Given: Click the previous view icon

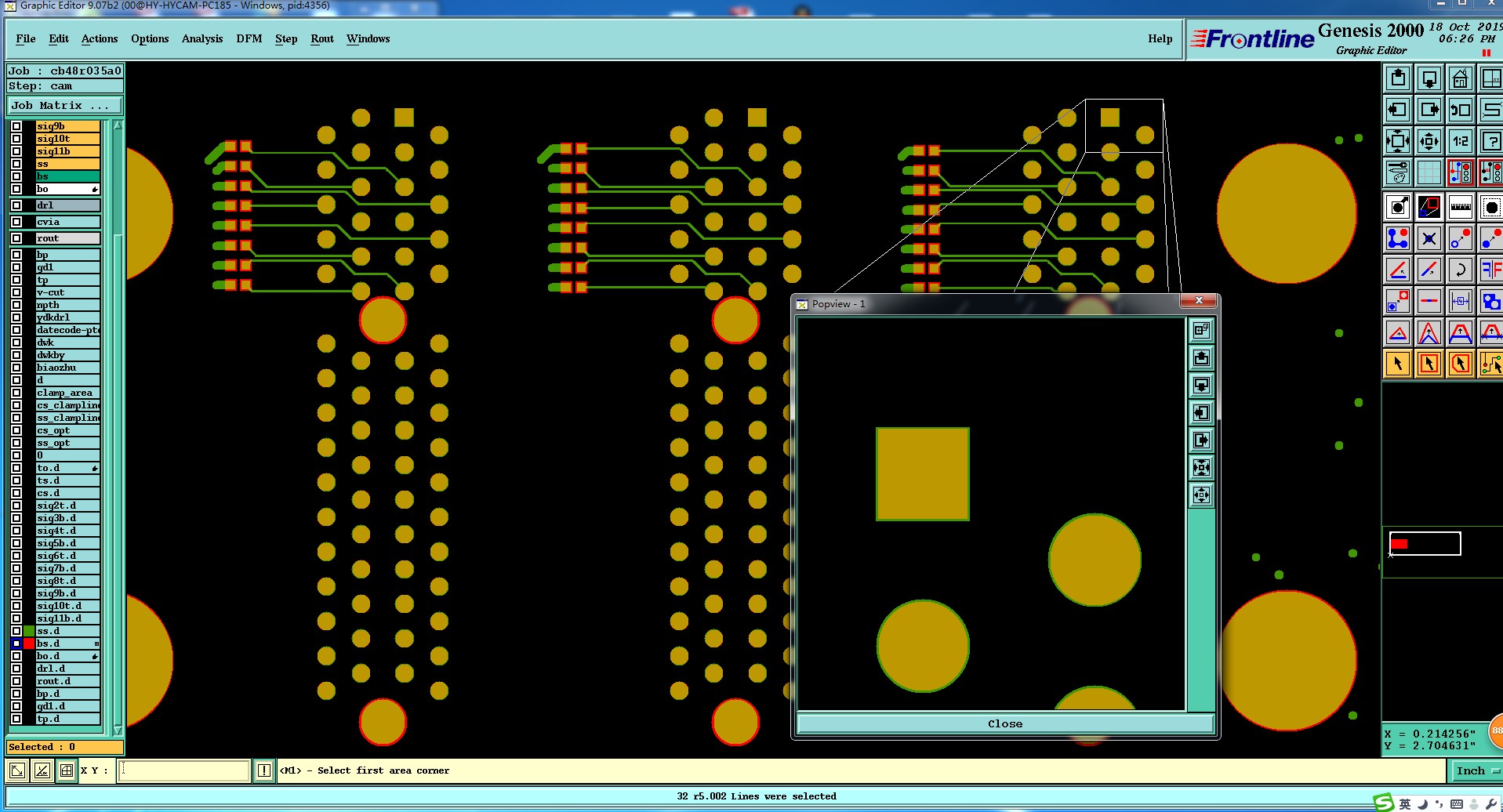Looking at the screenshot, I should pyautogui.click(x=1461, y=110).
